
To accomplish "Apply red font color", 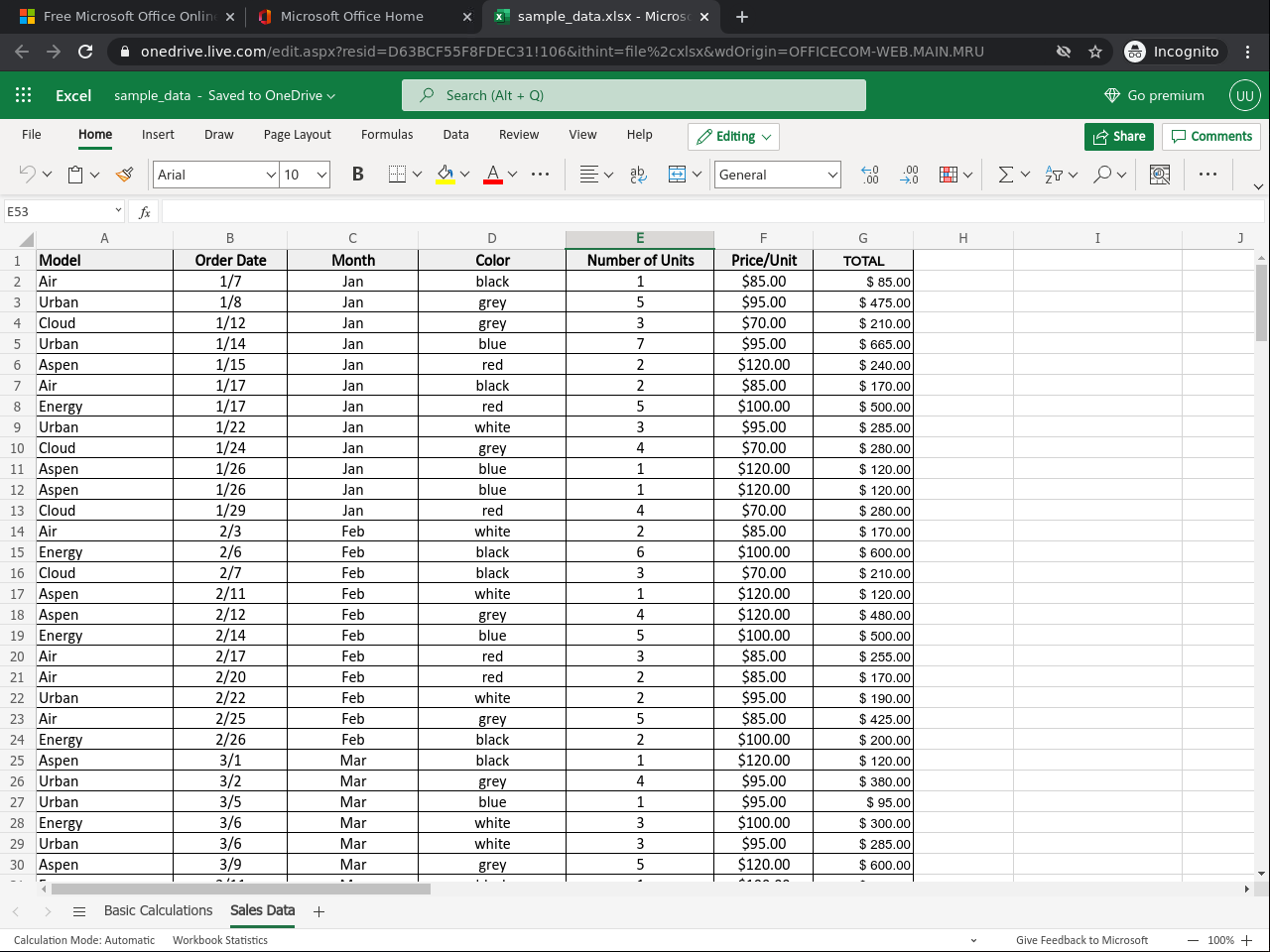I will (492, 174).
